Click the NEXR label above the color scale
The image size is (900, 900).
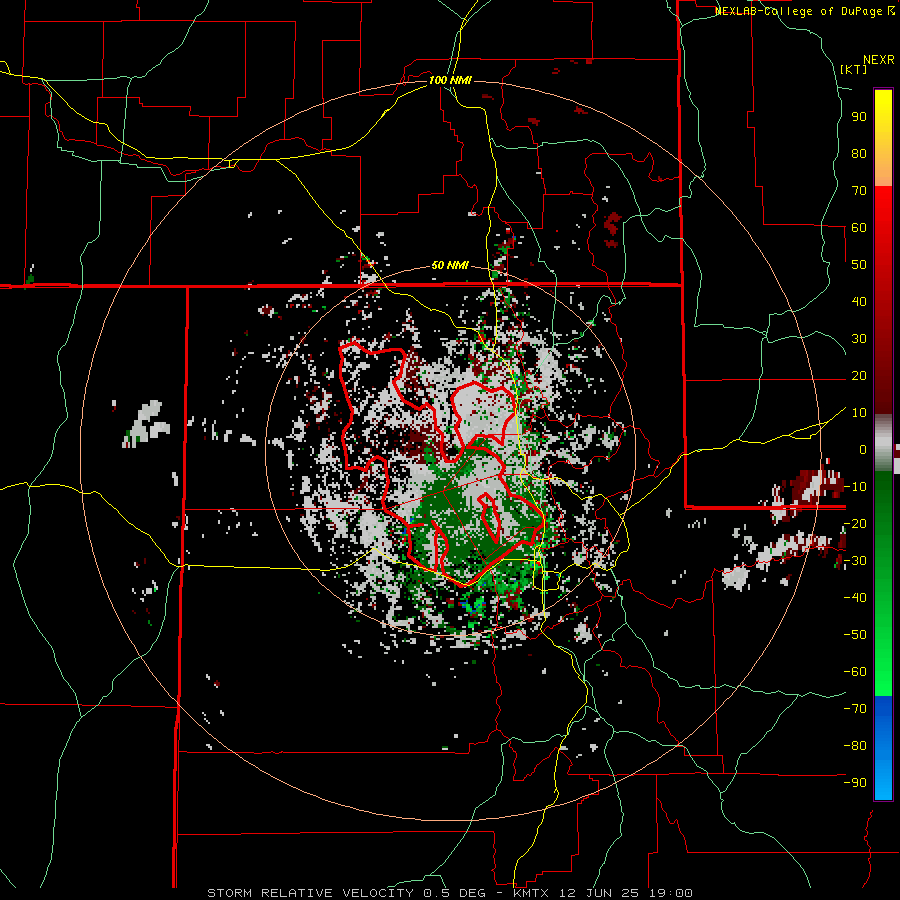point(879,60)
